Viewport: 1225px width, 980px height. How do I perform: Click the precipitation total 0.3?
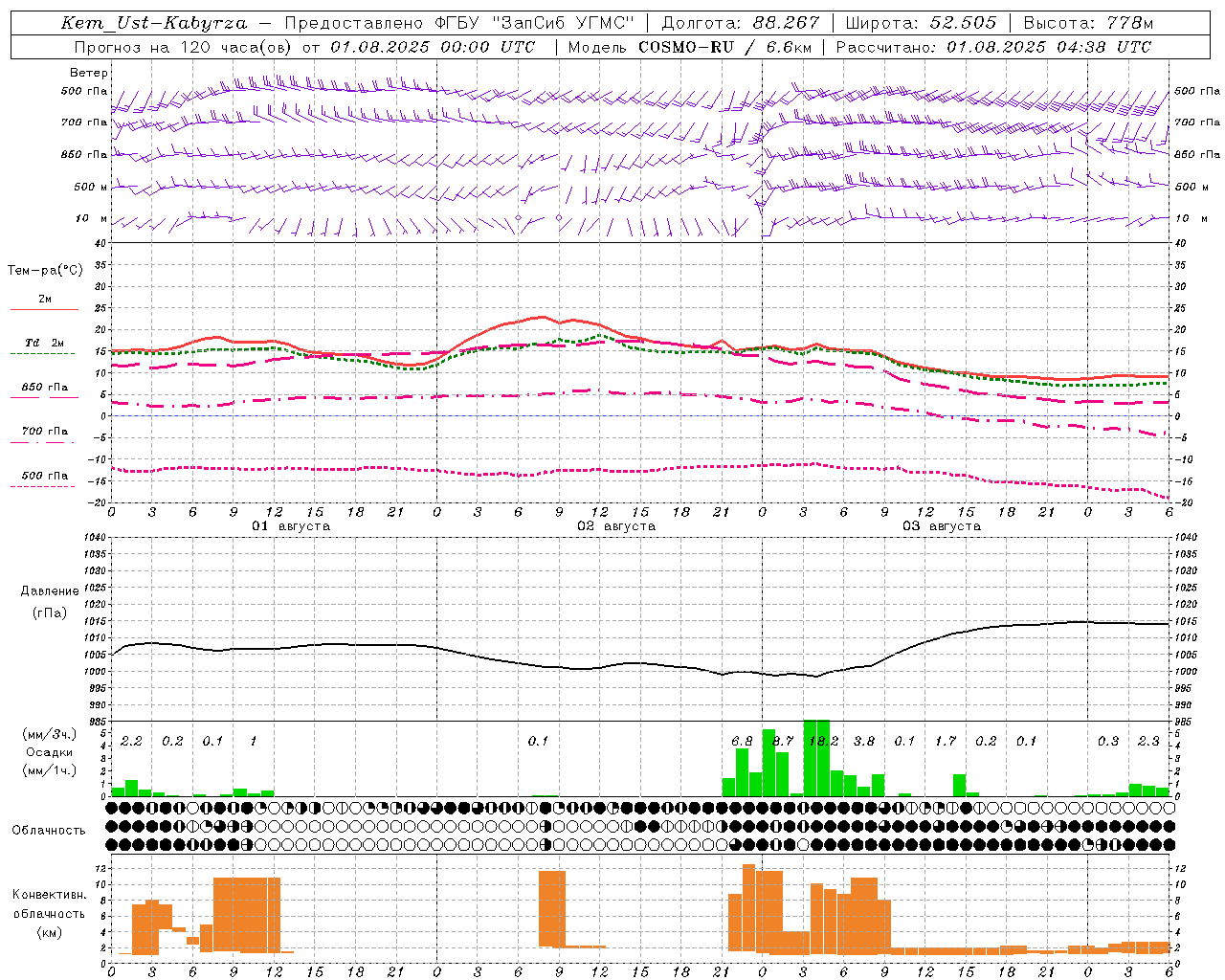pyautogui.click(x=1108, y=742)
